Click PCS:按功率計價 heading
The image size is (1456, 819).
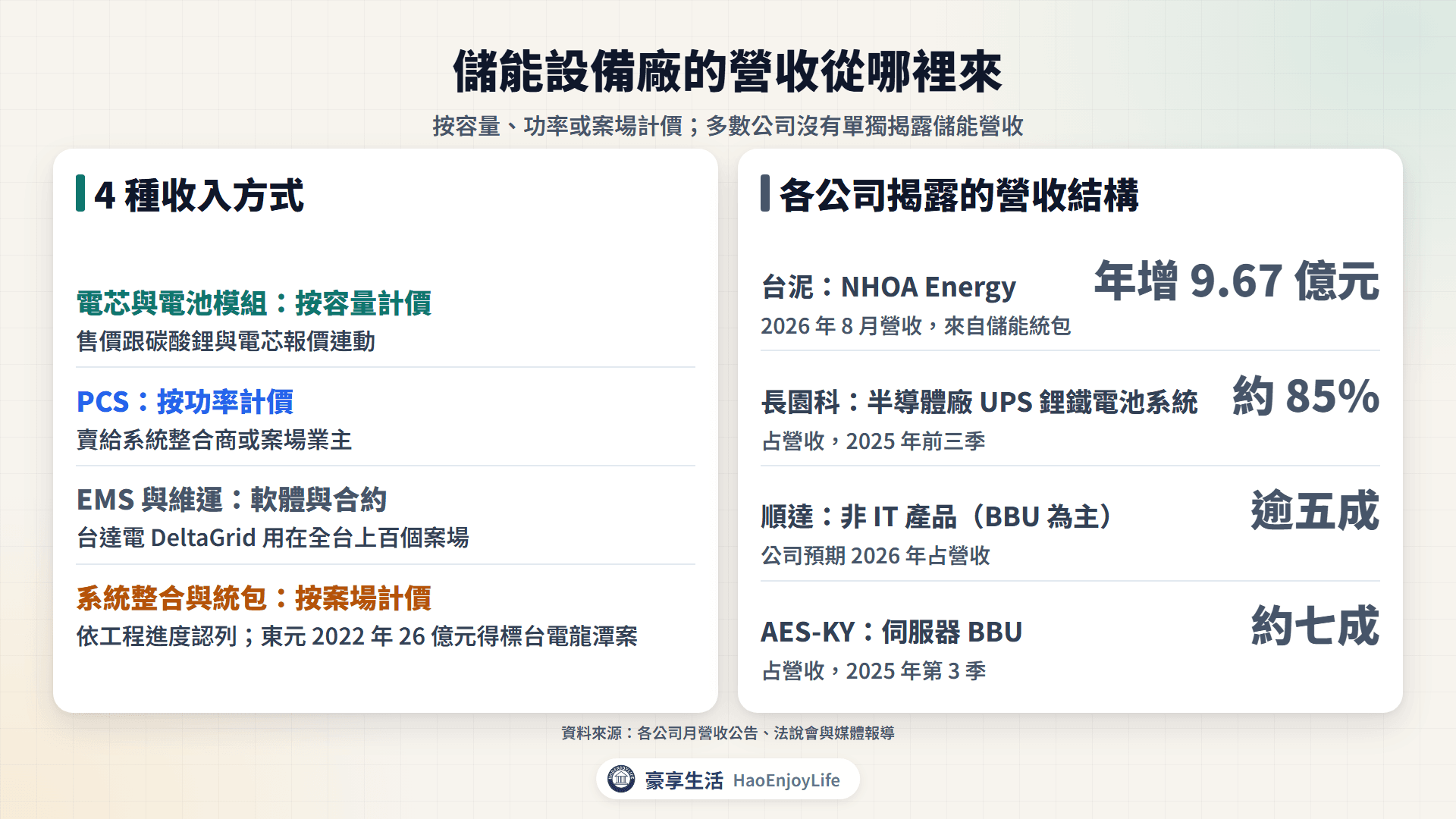(x=185, y=402)
